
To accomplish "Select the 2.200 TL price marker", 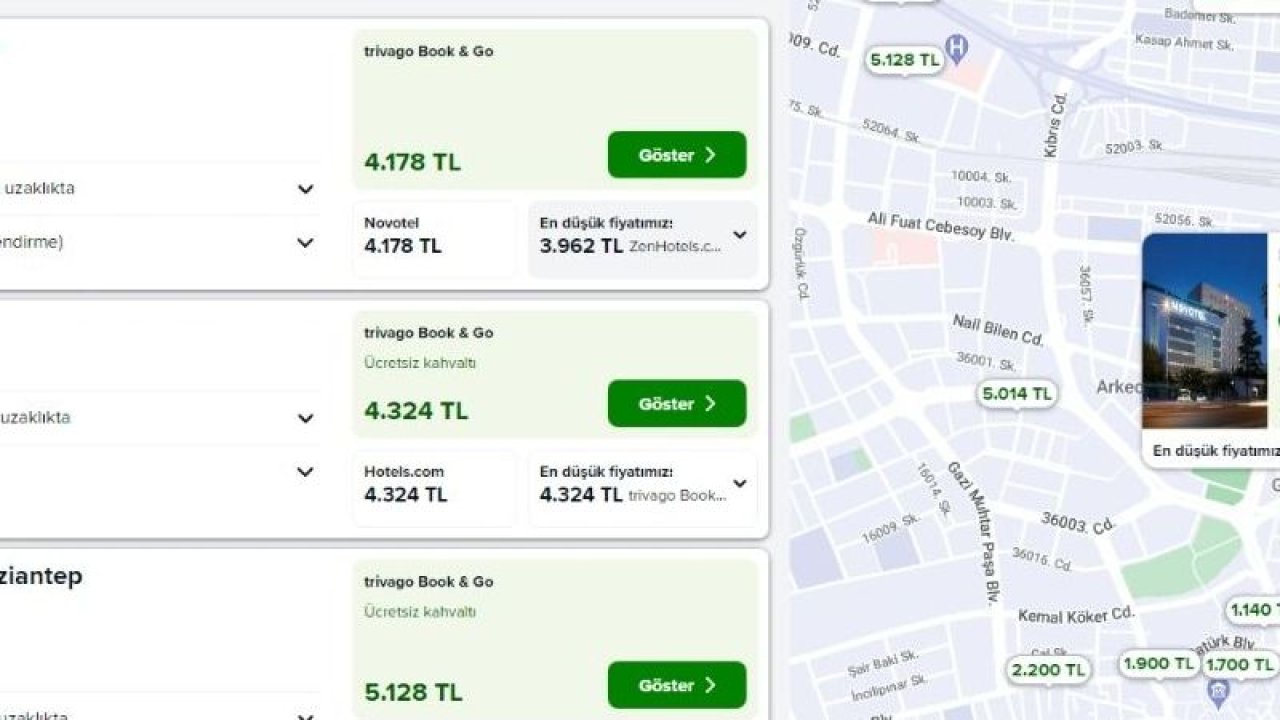I will pyautogui.click(x=1046, y=671).
